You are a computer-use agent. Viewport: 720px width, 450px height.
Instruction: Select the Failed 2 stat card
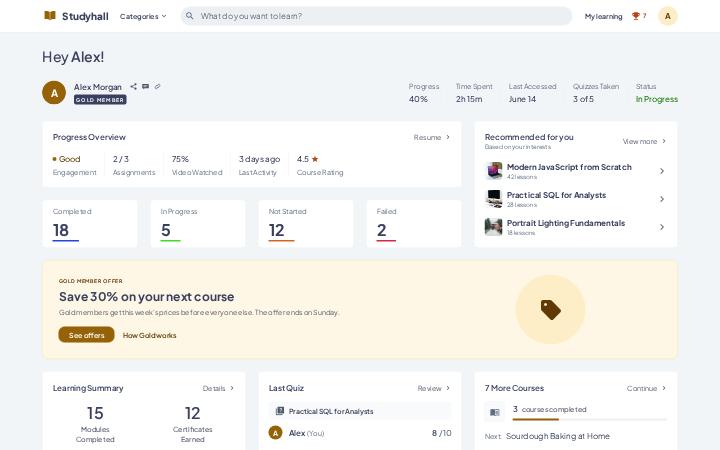(414, 224)
